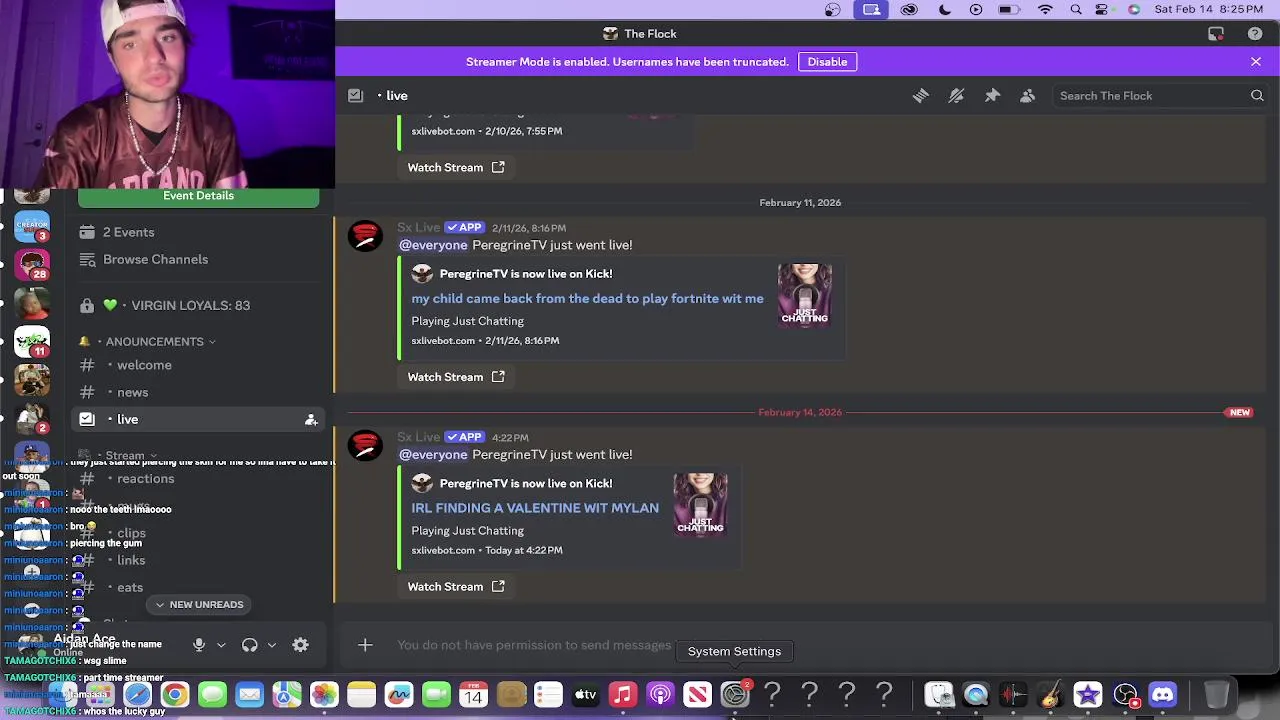Open FaceTime from the Dock
Viewport: 1280px width, 720px height.
[436, 695]
